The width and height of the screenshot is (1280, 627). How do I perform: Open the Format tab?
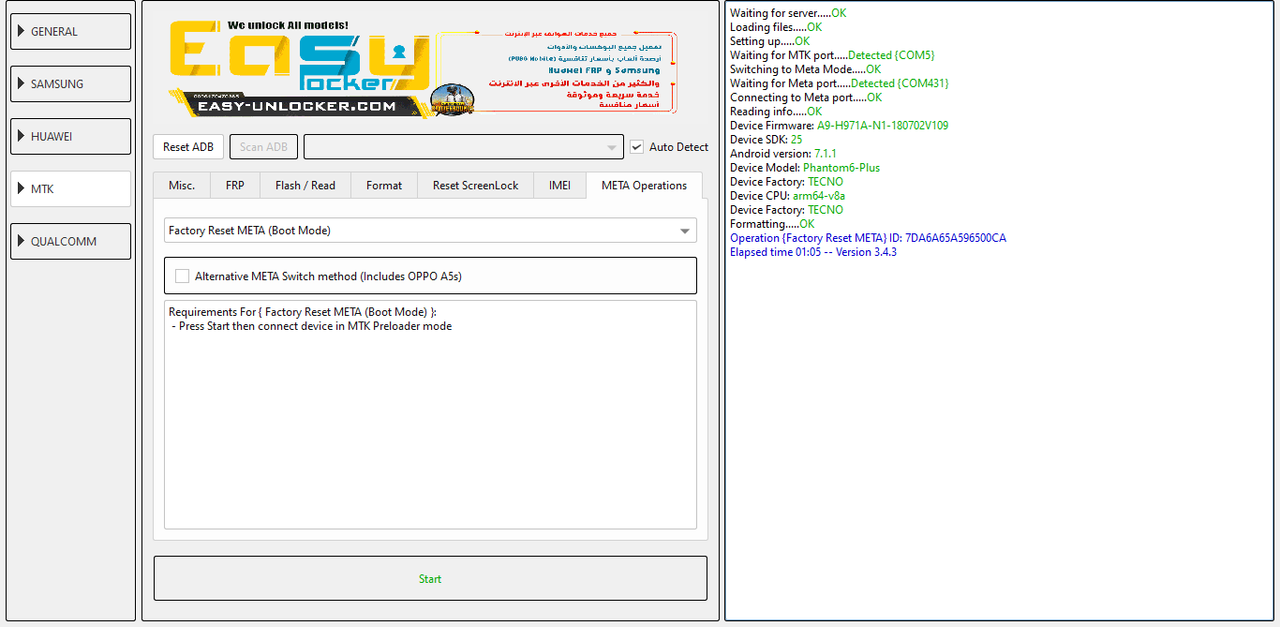point(384,185)
